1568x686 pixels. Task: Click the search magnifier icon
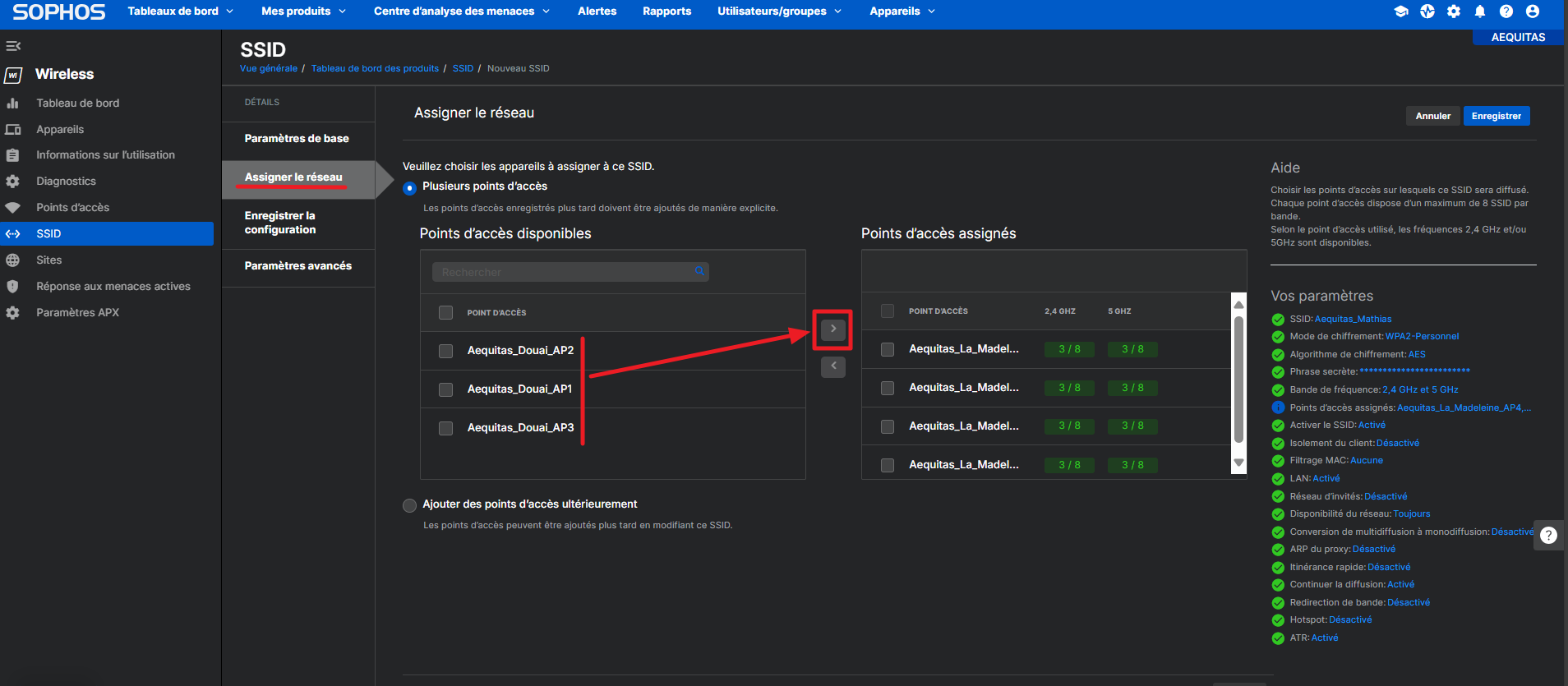point(699,271)
